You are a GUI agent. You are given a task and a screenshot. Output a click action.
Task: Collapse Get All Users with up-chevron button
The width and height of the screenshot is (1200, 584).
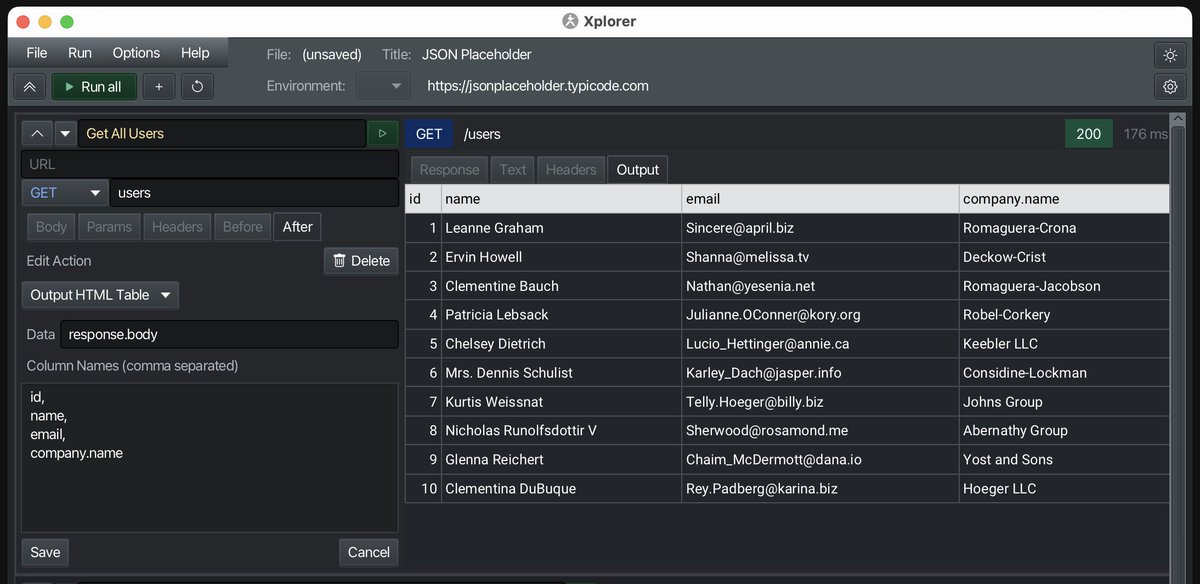click(x=37, y=133)
